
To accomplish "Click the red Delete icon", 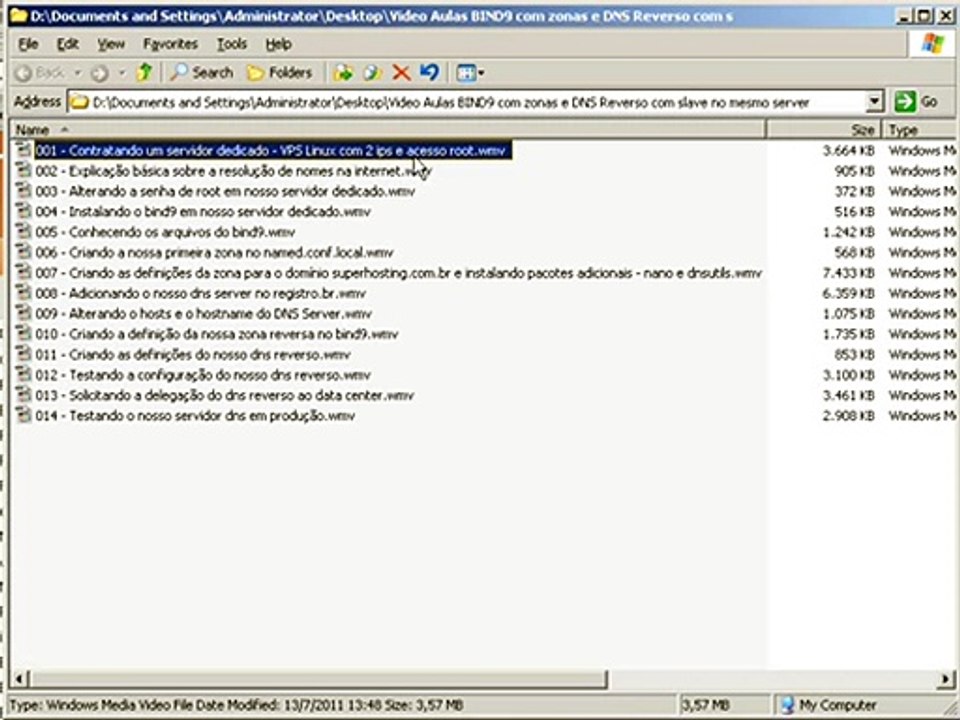I will pyautogui.click(x=401, y=73).
